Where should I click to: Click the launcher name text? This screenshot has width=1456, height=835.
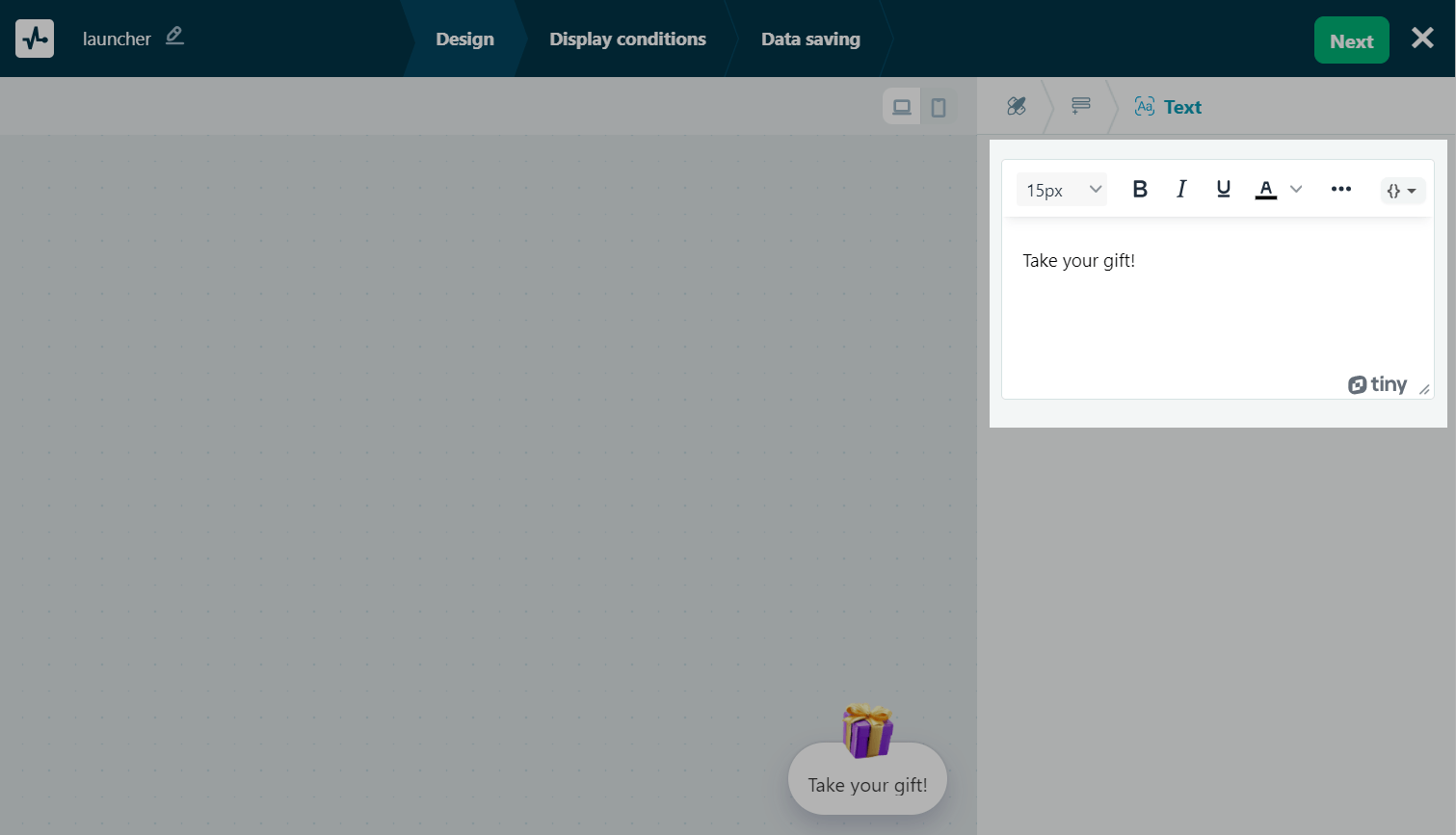117,39
